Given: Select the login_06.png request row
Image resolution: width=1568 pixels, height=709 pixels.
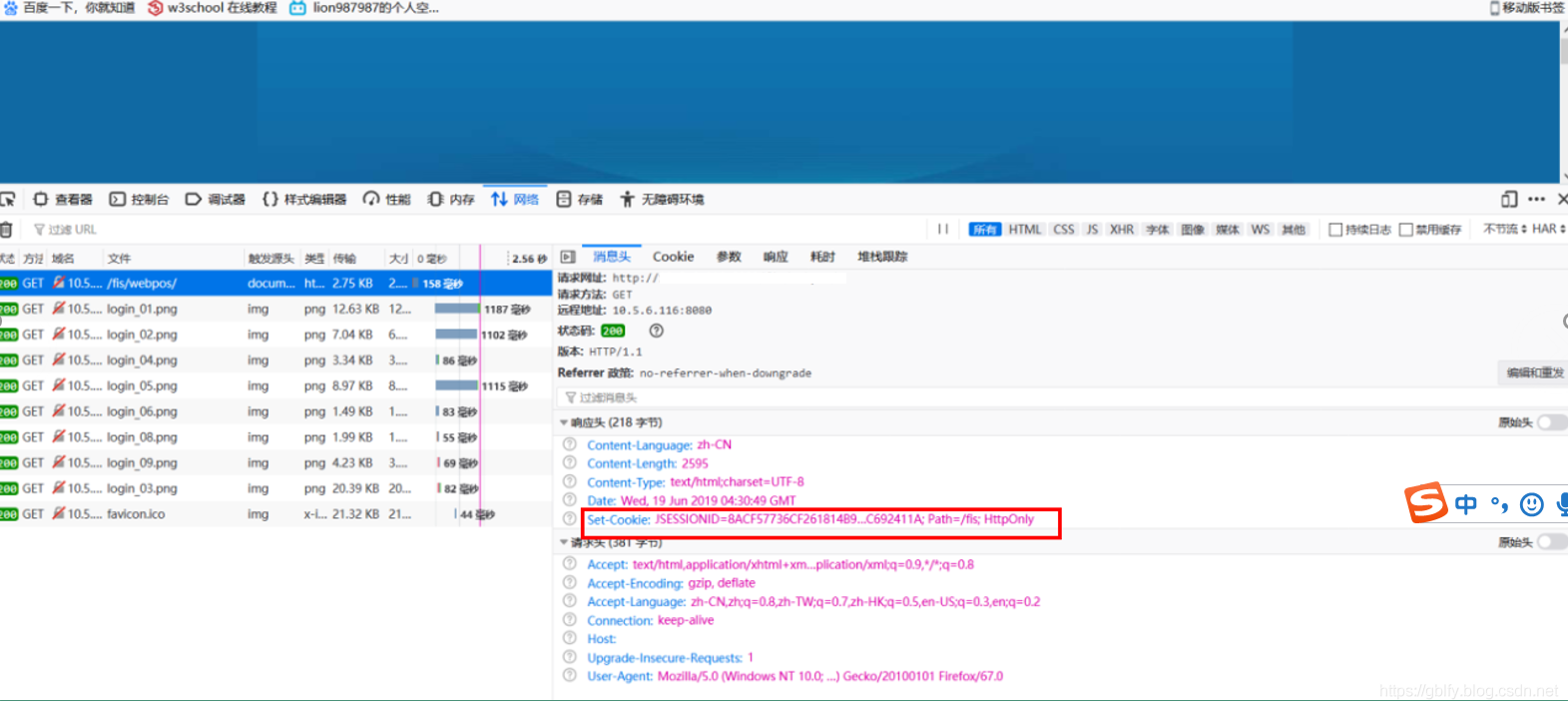Looking at the screenshot, I should coord(275,411).
